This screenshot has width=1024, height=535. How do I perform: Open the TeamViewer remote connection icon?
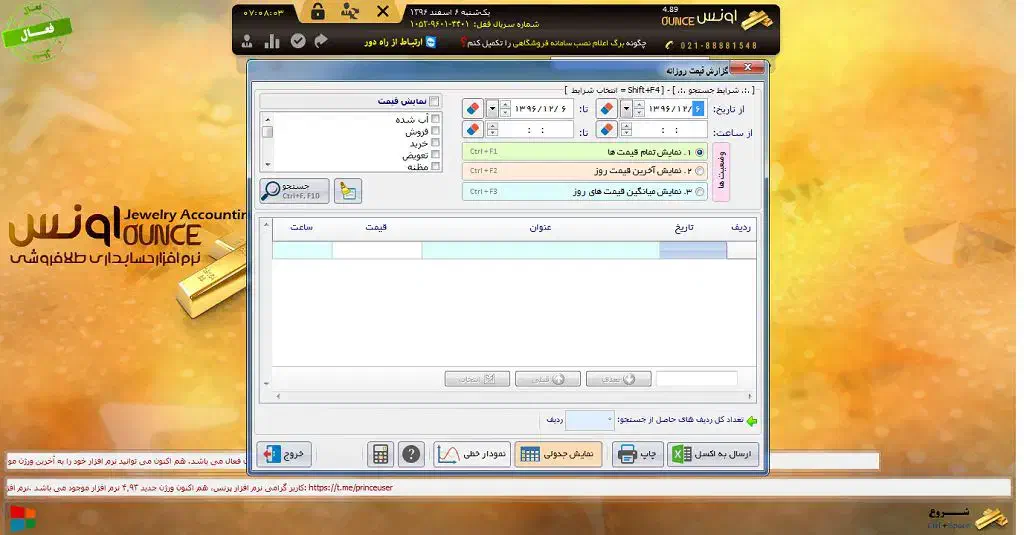(430, 42)
